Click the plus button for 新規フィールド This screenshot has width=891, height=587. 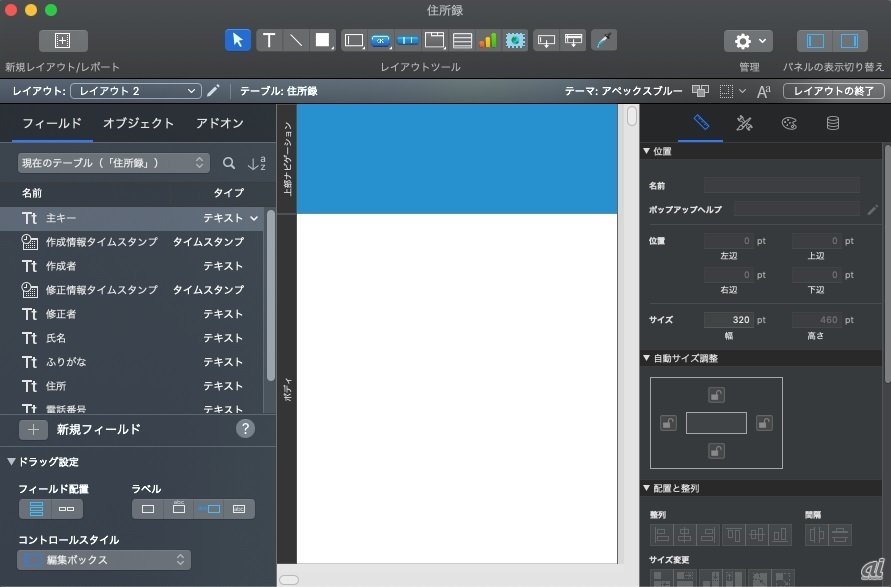(x=33, y=429)
